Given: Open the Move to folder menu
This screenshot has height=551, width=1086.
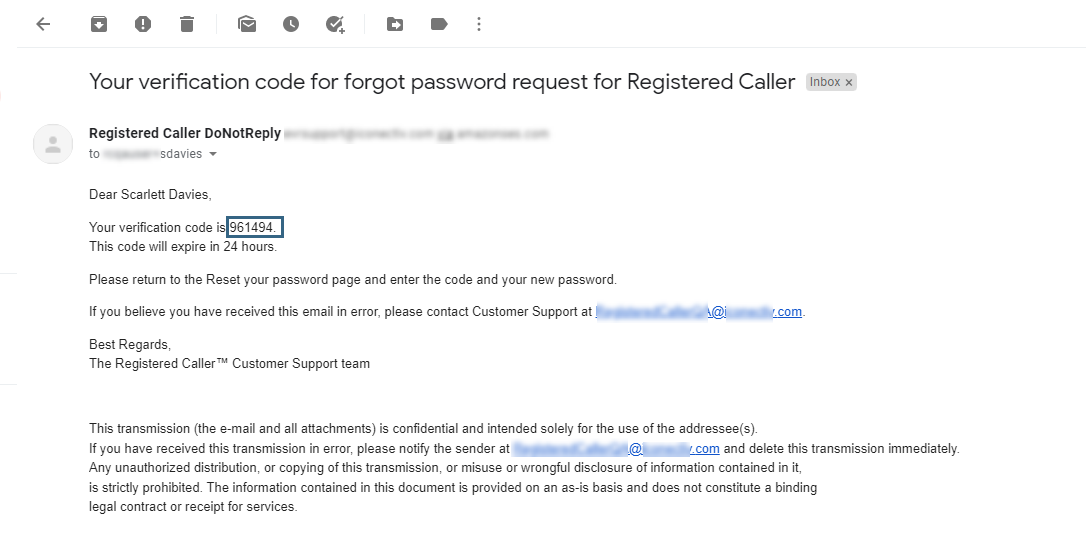Looking at the screenshot, I should coord(395,24).
